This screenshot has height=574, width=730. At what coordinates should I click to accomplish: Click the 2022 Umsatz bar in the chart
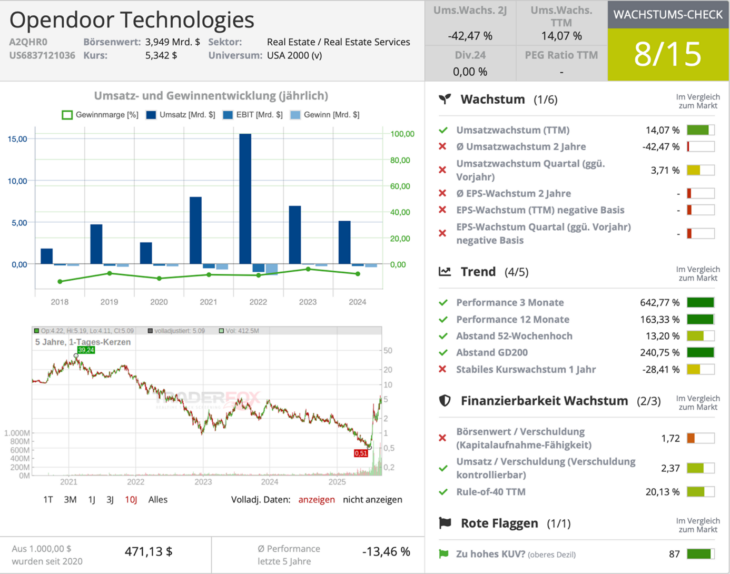point(245,199)
